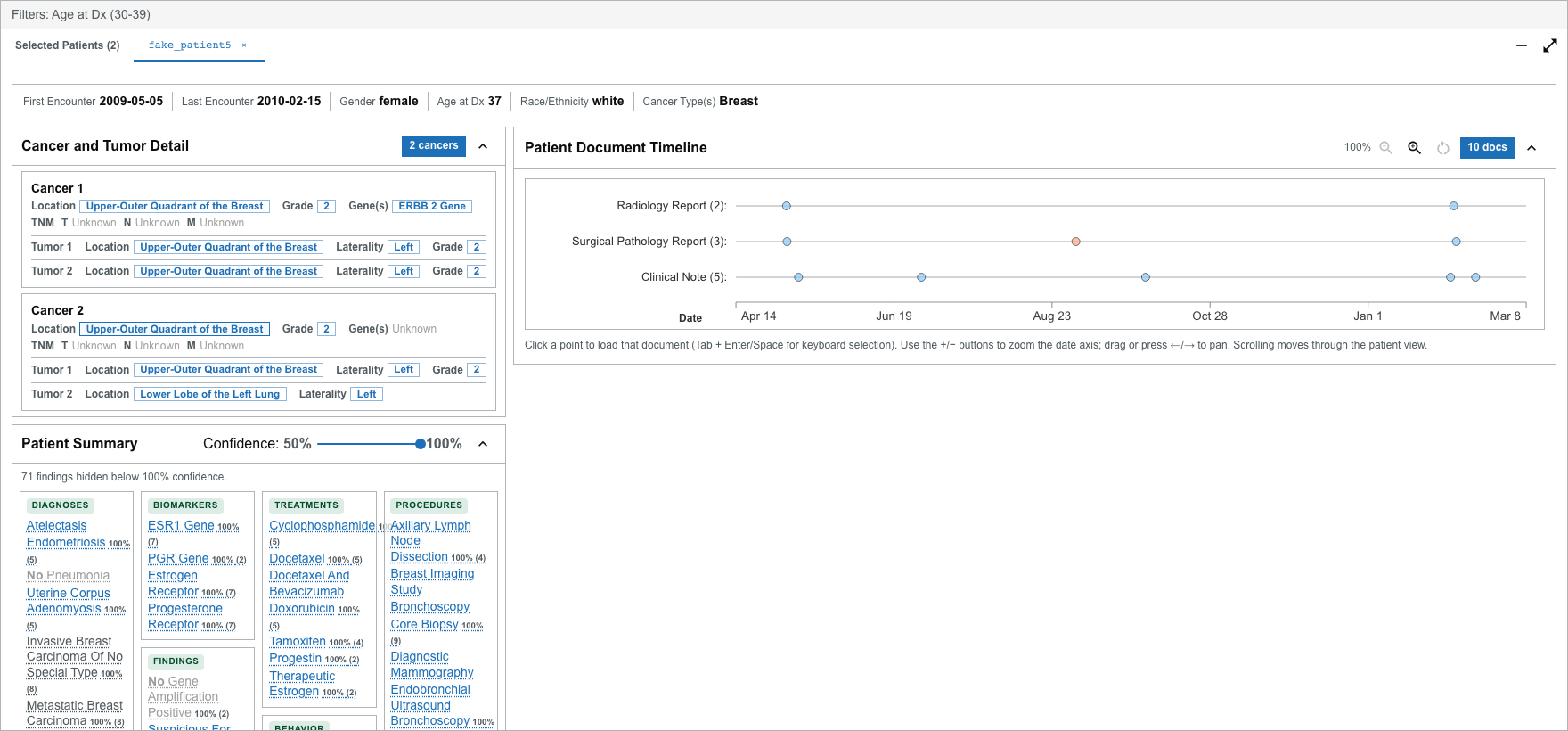Open the Tamoxifen treatment
Image resolution: width=1568 pixels, height=731 pixels.
[x=298, y=642]
